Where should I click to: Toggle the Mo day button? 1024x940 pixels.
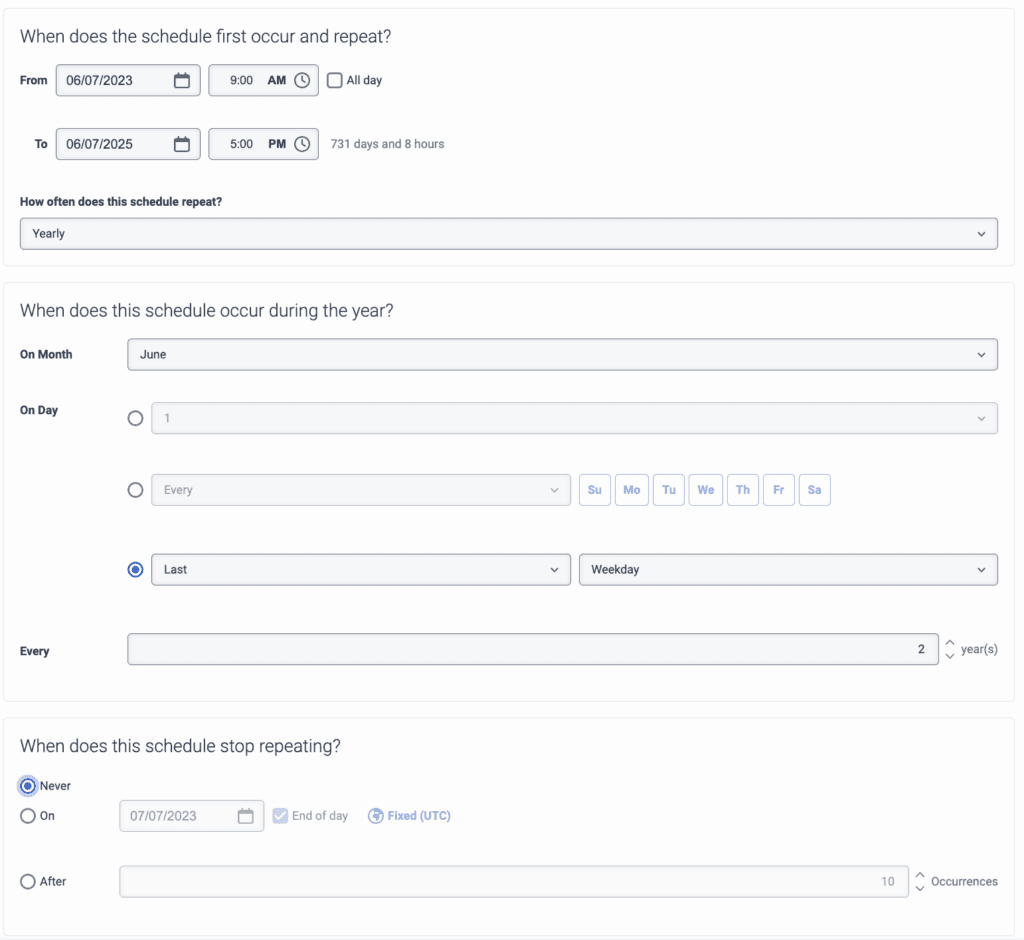[631, 490]
